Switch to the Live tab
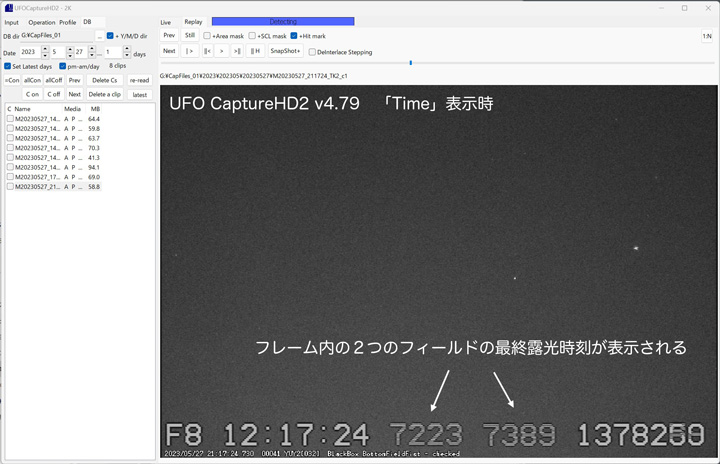The width and height of the screenshot is (720, 464). 166,23
